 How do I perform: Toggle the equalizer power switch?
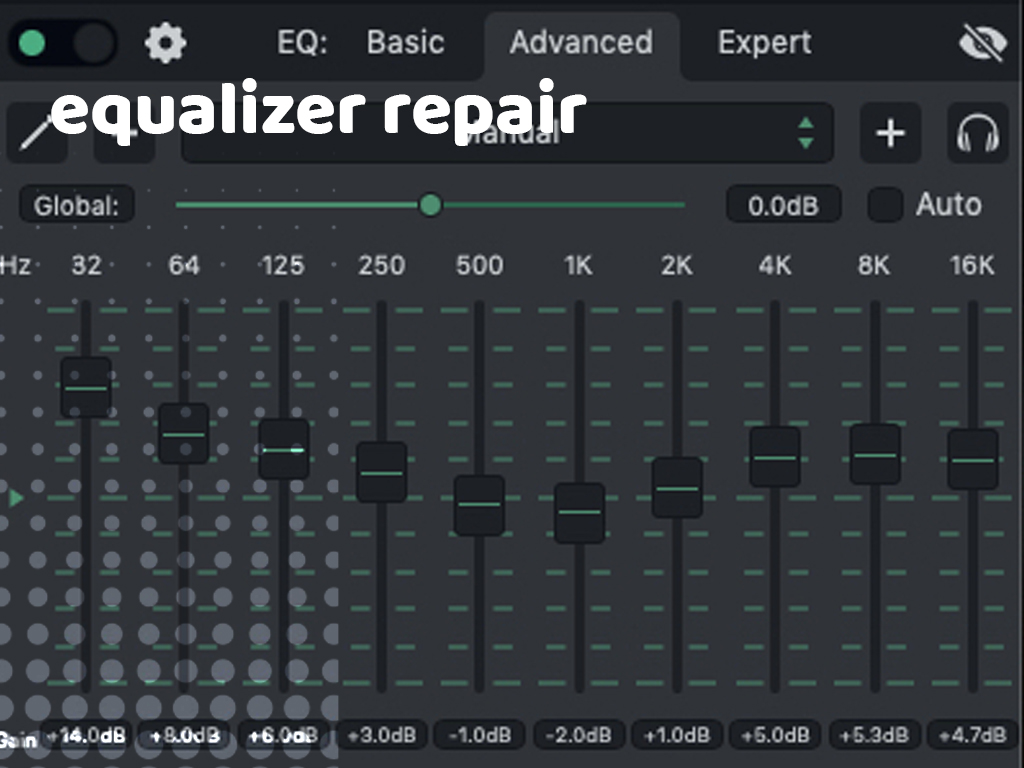coord(62,43)
